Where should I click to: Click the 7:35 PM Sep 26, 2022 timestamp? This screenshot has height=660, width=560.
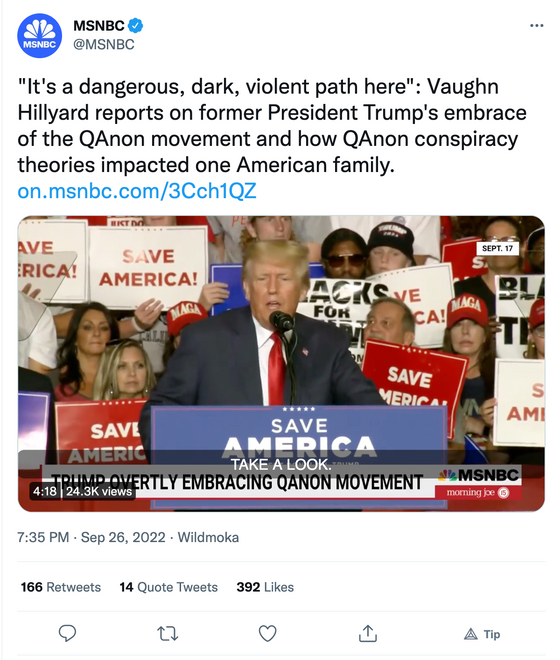click(91, 537)
